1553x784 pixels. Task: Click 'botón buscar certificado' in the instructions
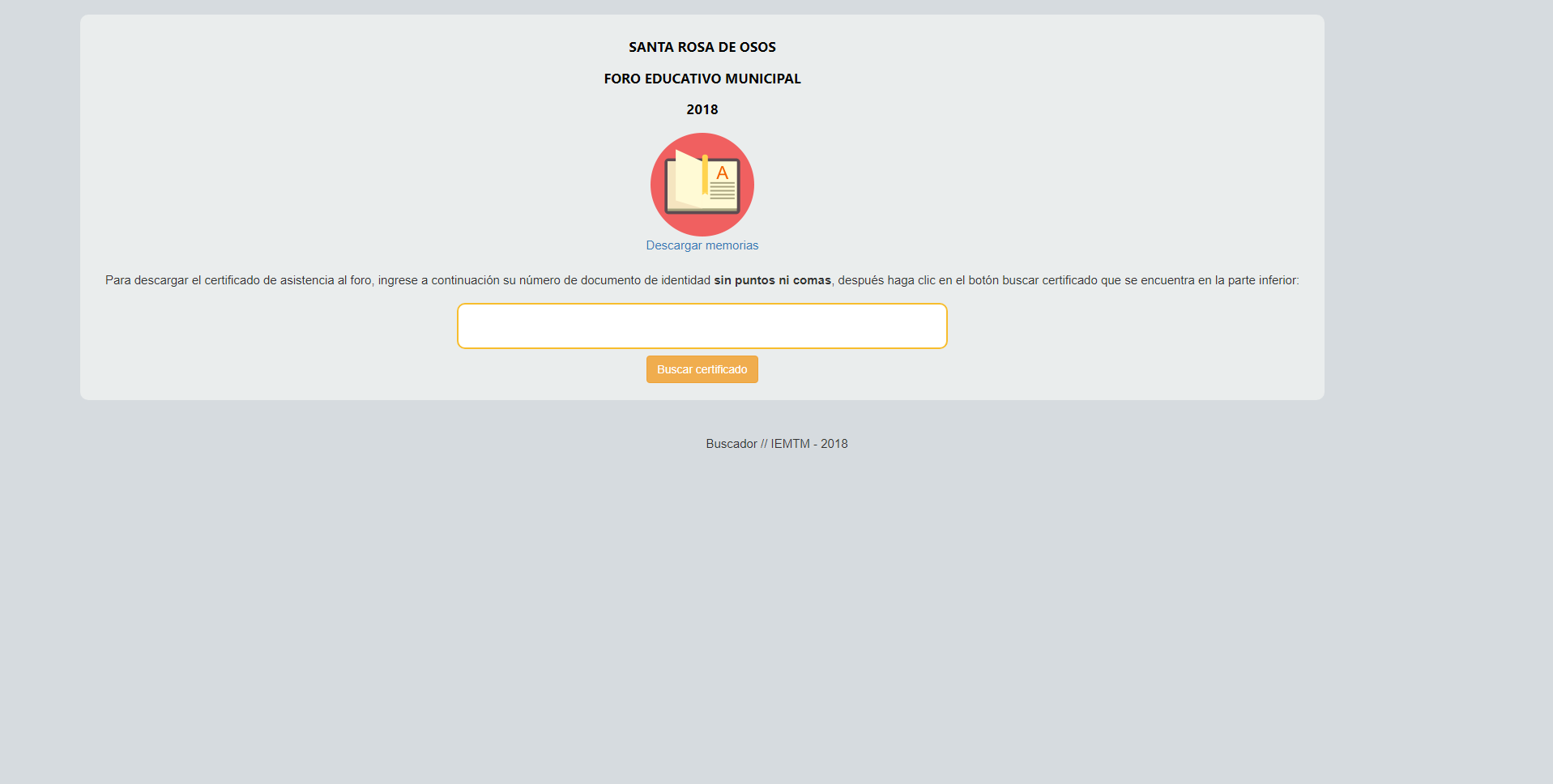coord(1032,280)
